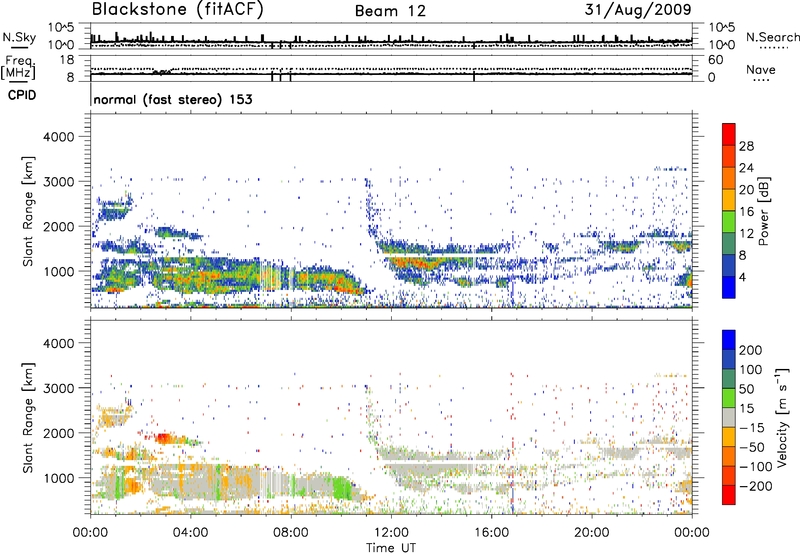This screenshot has height=554, width=800.
Task: Click the 'Blackstone (fitACF)' title text
Action: click(x=178, y=10)
